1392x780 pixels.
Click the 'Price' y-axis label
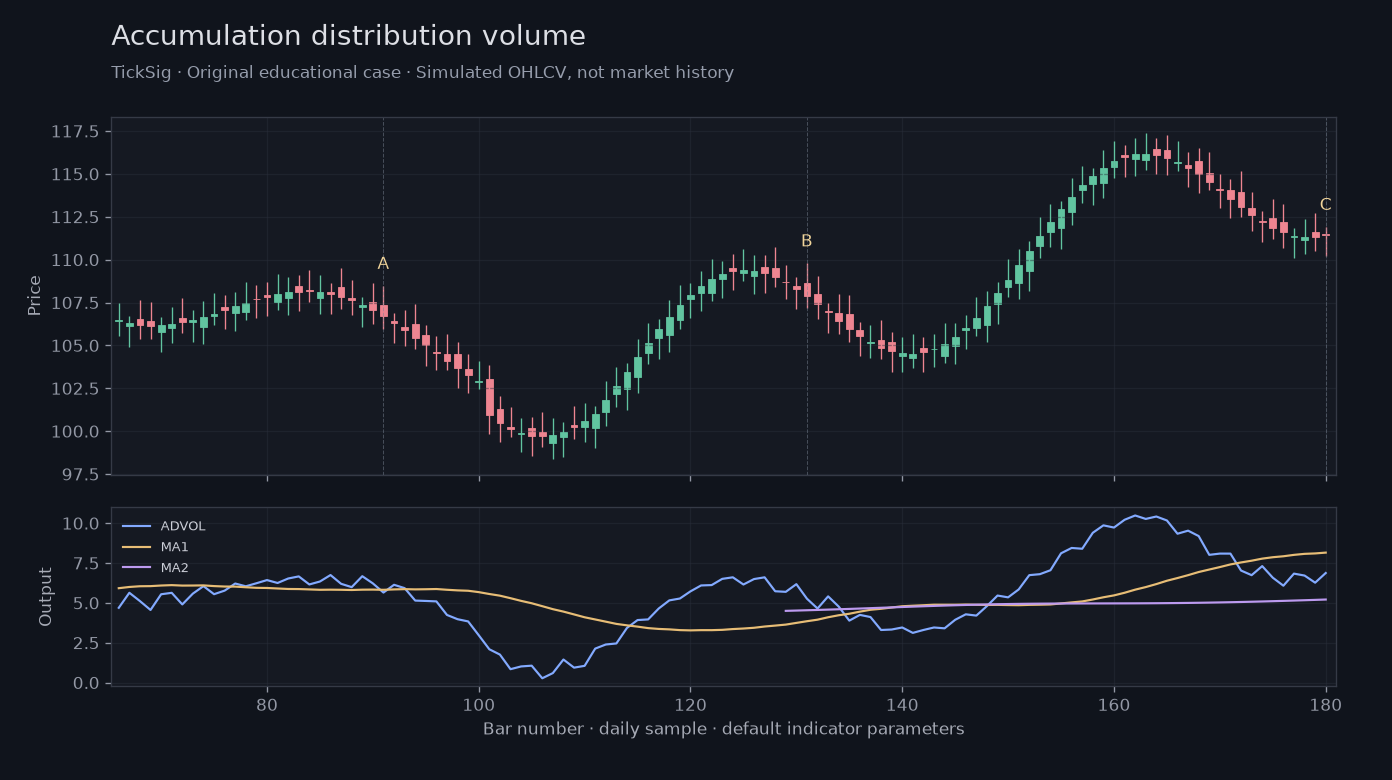click(35, 296)
